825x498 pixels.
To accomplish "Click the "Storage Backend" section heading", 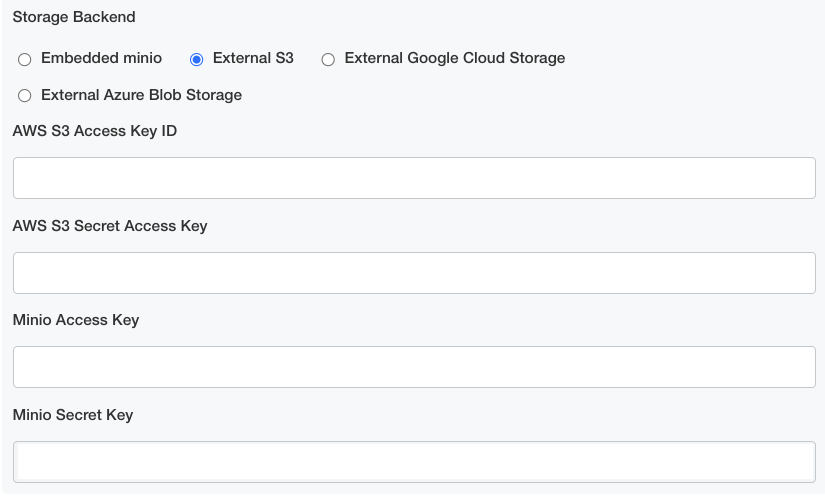I will click(x=74, y=17).
